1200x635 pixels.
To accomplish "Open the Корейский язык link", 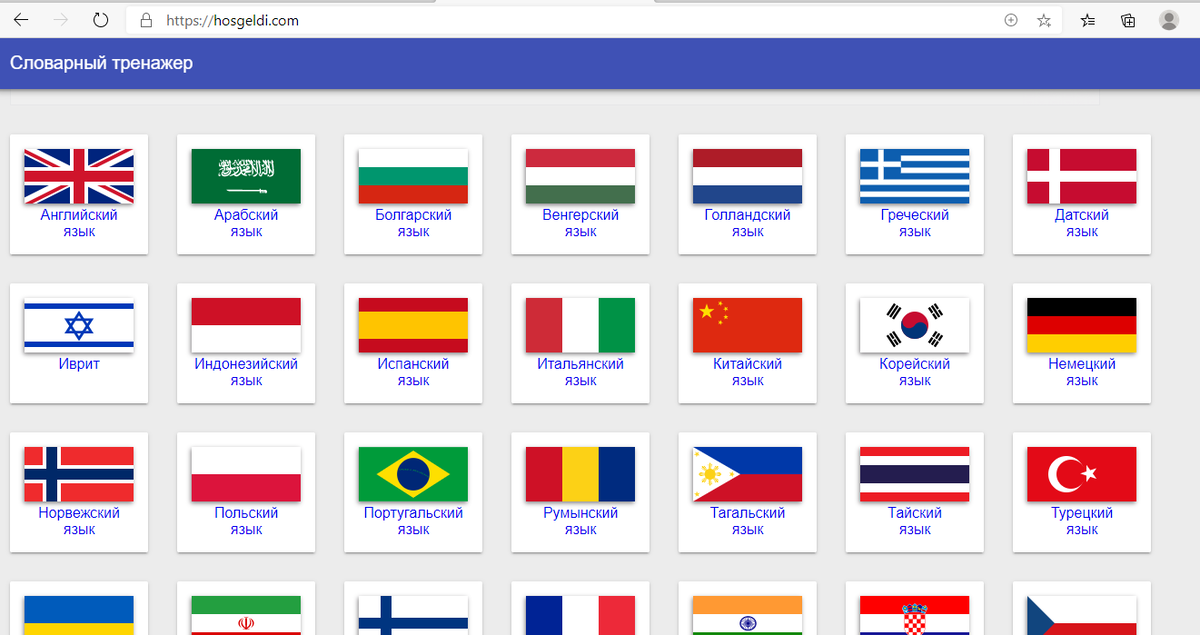I will click(915, 372).
